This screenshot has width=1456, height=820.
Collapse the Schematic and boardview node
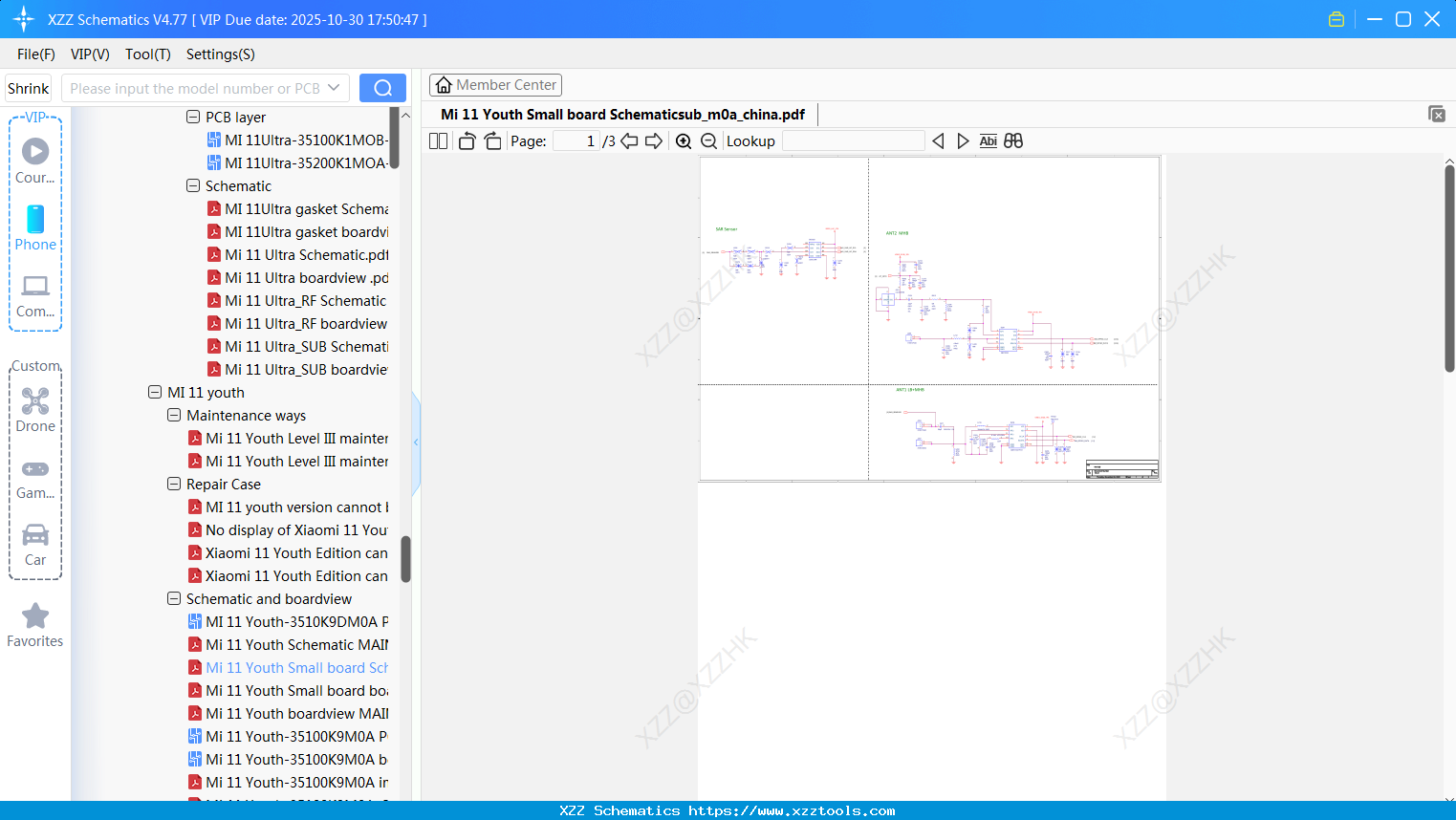tap(174, 599)
